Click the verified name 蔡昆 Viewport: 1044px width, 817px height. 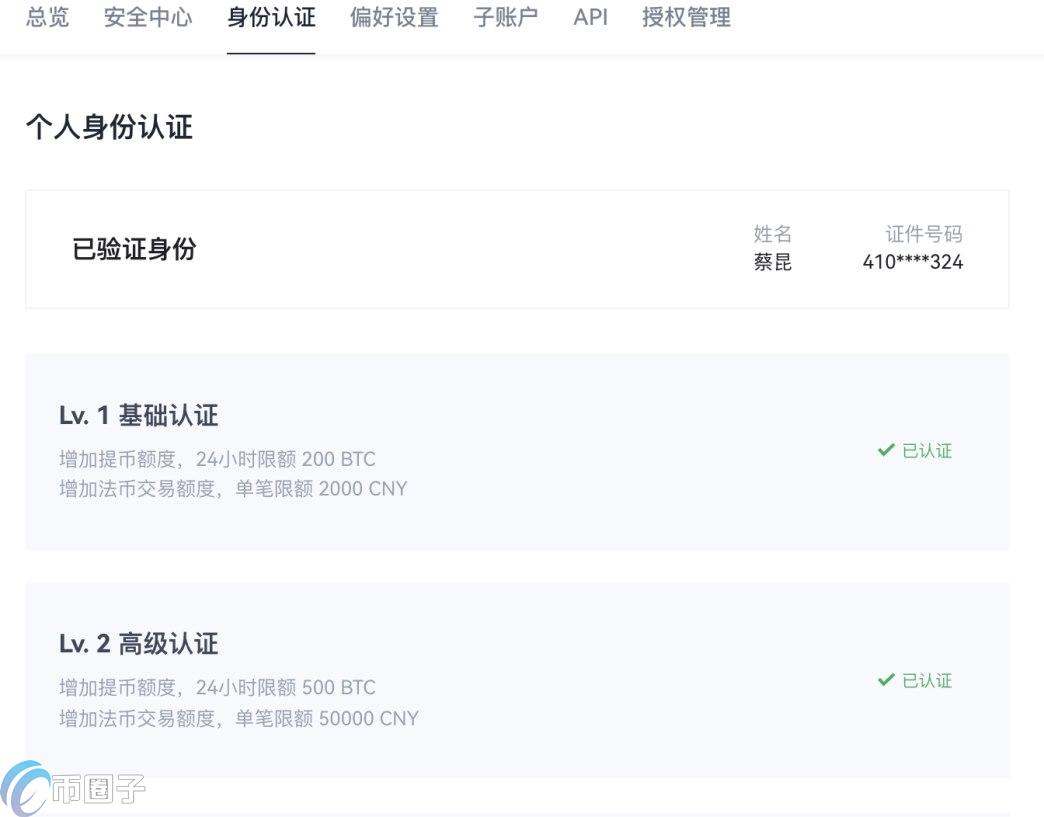[x=772, y=263]
